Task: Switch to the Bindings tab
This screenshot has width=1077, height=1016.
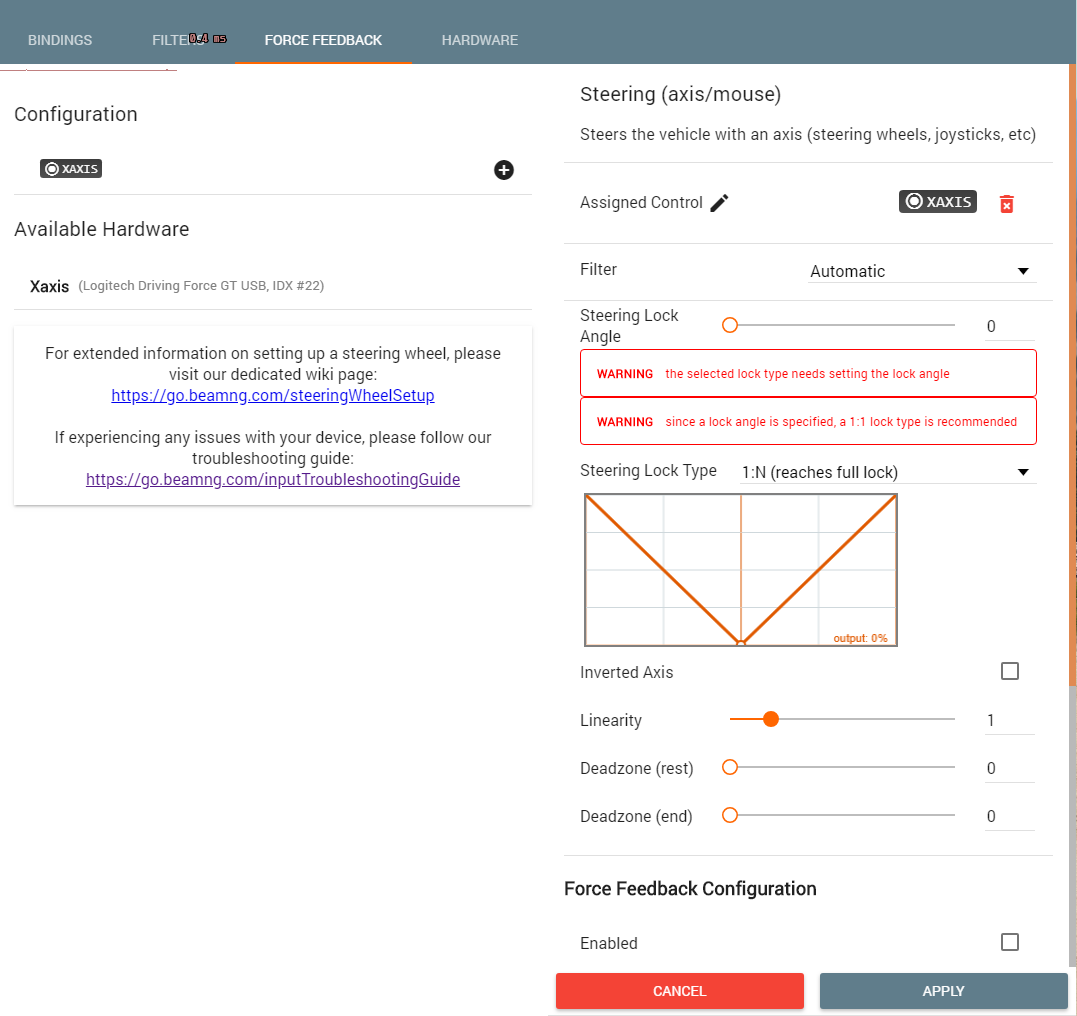Action: click(60, 40)
